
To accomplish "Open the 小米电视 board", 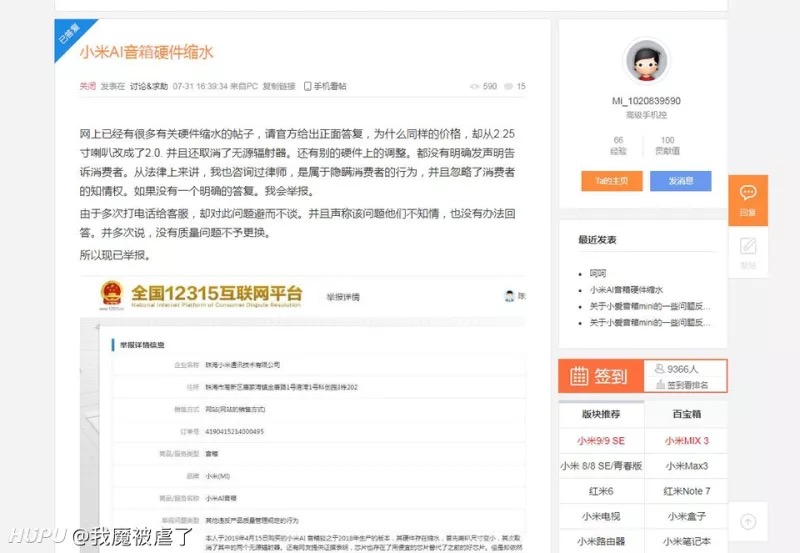I will click(601, 516).
